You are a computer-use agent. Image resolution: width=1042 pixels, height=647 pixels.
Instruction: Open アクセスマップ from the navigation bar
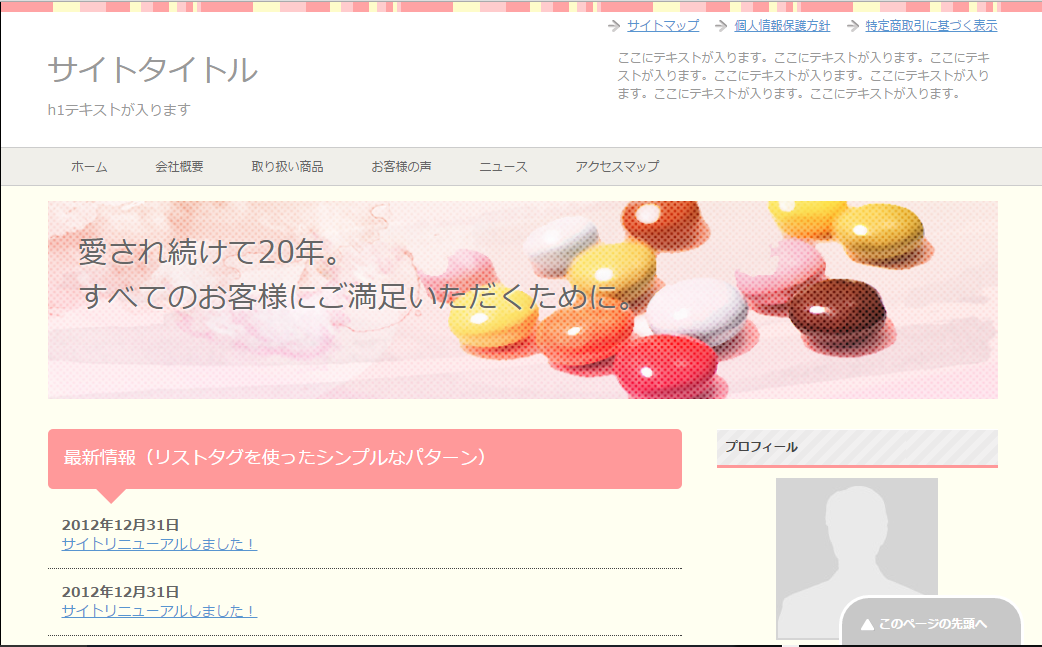tap(617, 167)
